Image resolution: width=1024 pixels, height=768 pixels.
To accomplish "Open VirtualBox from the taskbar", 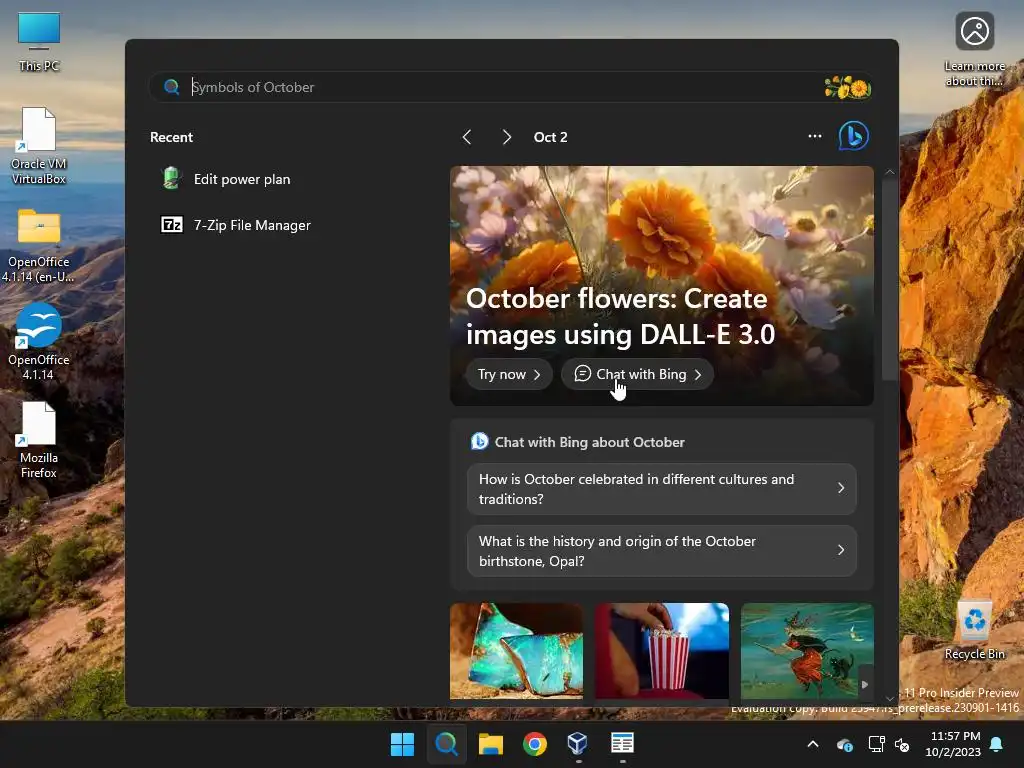I will tap(578, 744).
